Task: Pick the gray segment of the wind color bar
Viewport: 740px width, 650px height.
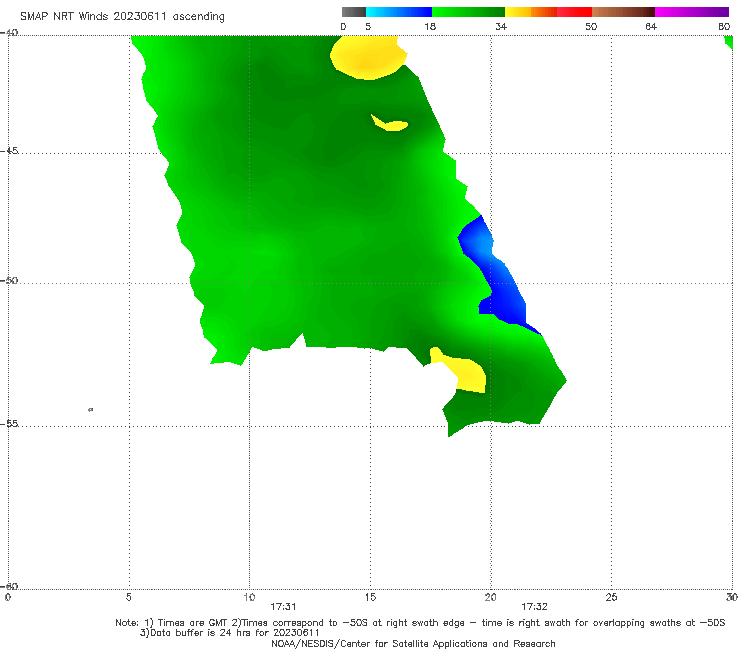Action: tap(354, 12)
